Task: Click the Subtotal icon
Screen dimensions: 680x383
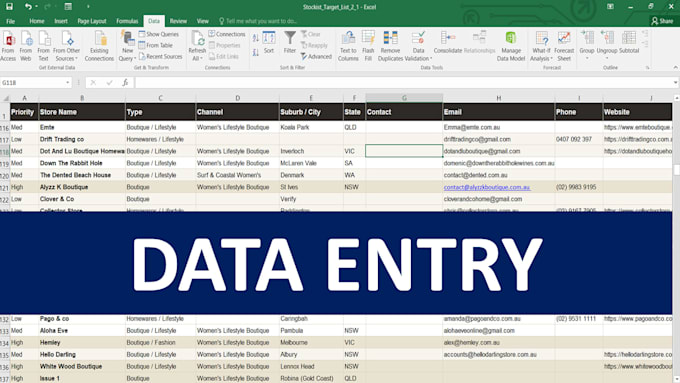Action: 629,43
